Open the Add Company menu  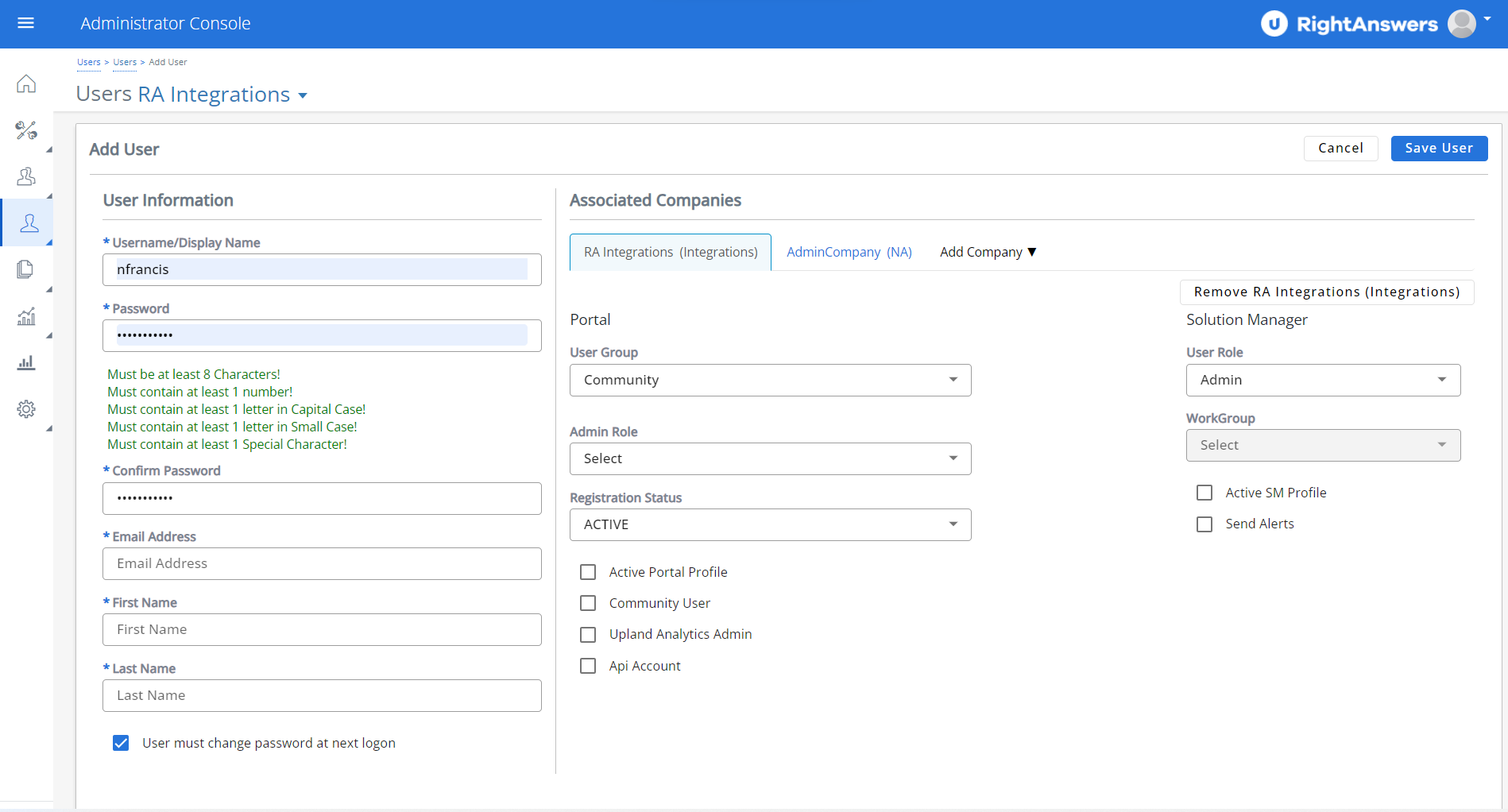(x=988, y=252)
